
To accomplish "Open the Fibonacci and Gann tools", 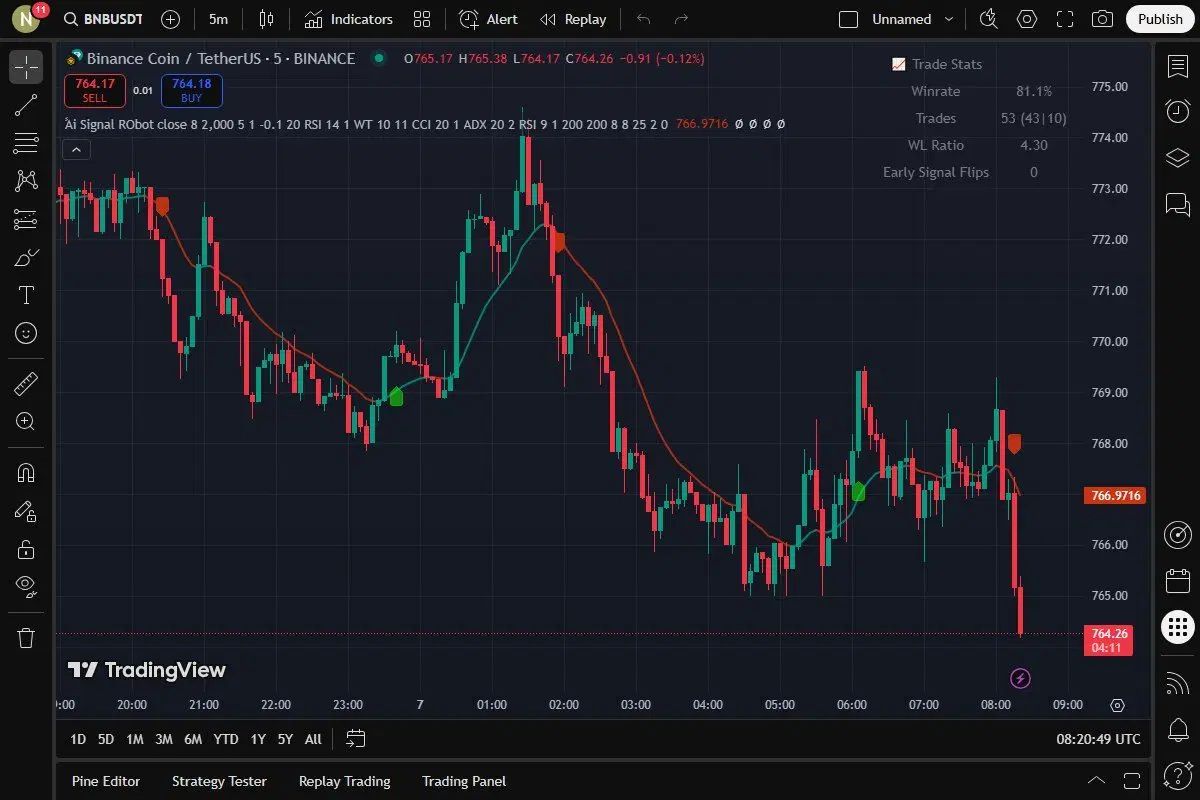I will 26,143.
